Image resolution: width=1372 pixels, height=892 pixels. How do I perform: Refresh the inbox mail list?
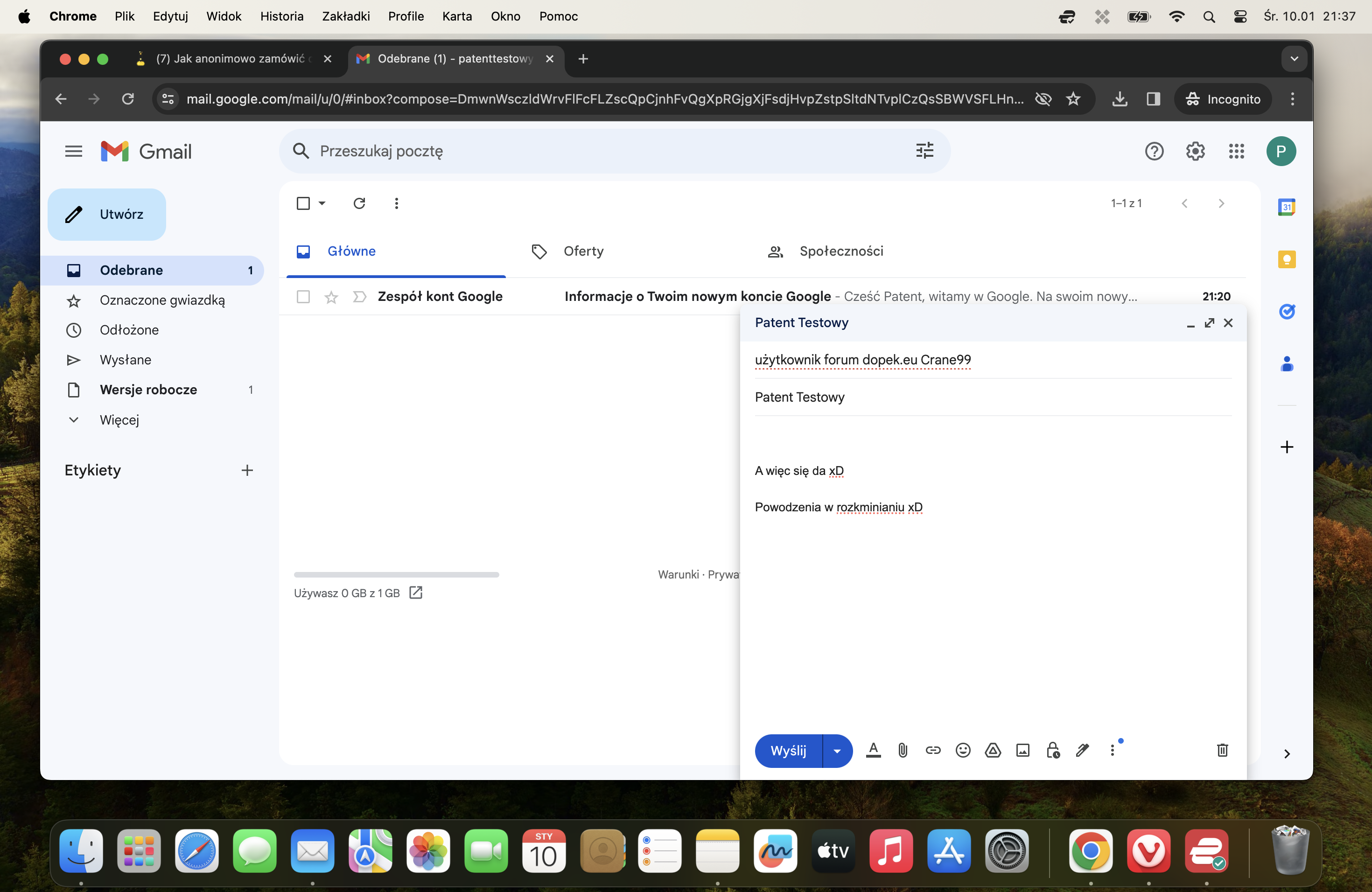pos(359,203)
